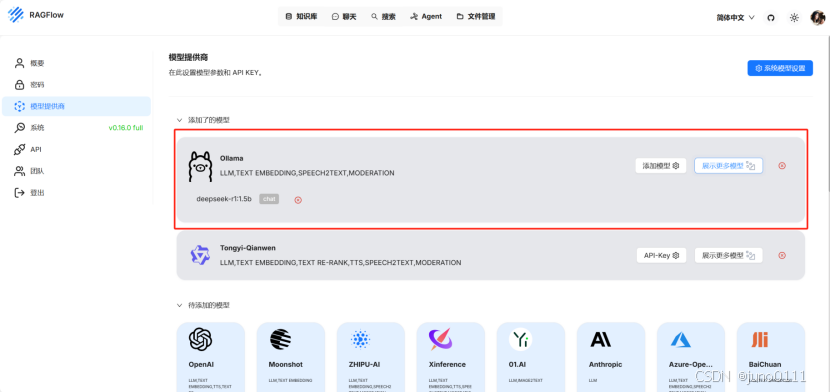Screen dimensions: 830x392
Task: Select 模型提供商 in the sidebar
Action: [76, 106]
